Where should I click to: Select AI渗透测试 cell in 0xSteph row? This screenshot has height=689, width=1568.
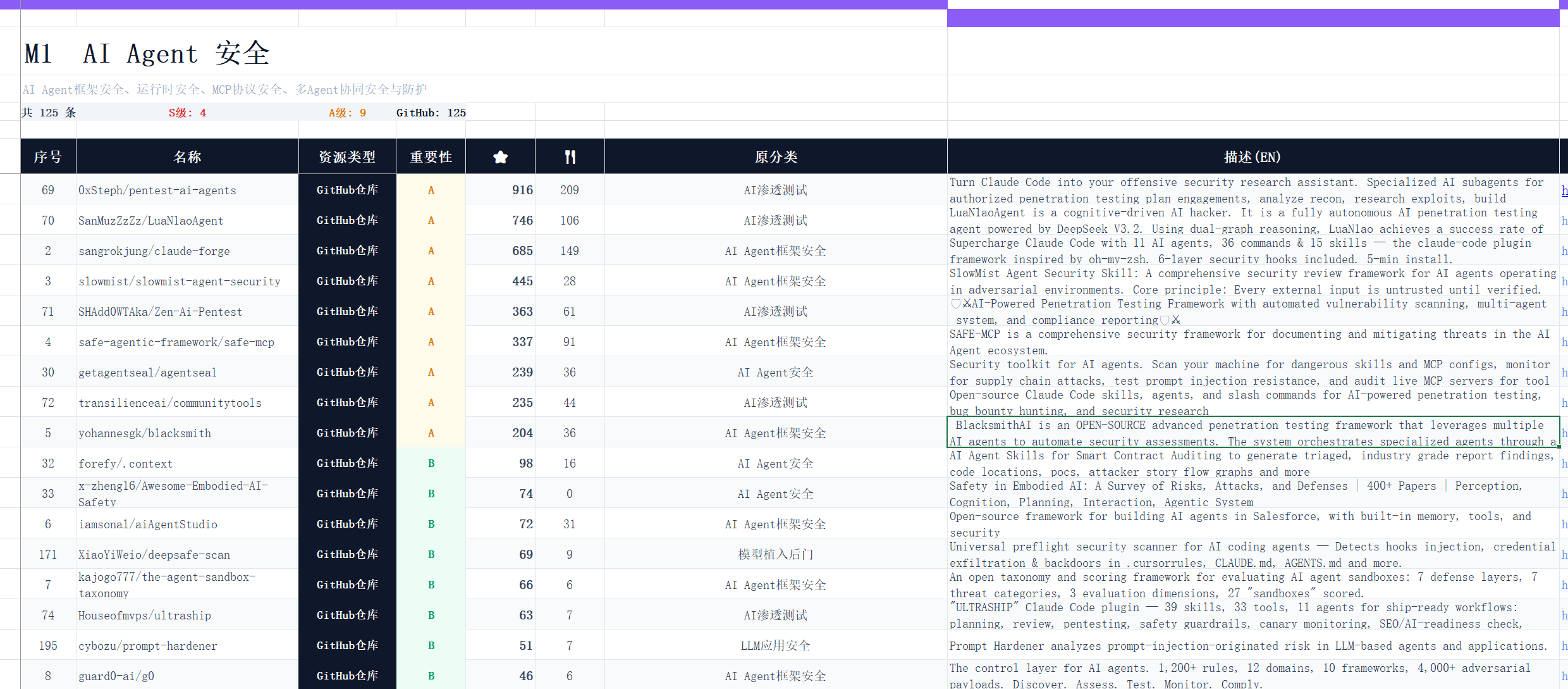point(776,190)
